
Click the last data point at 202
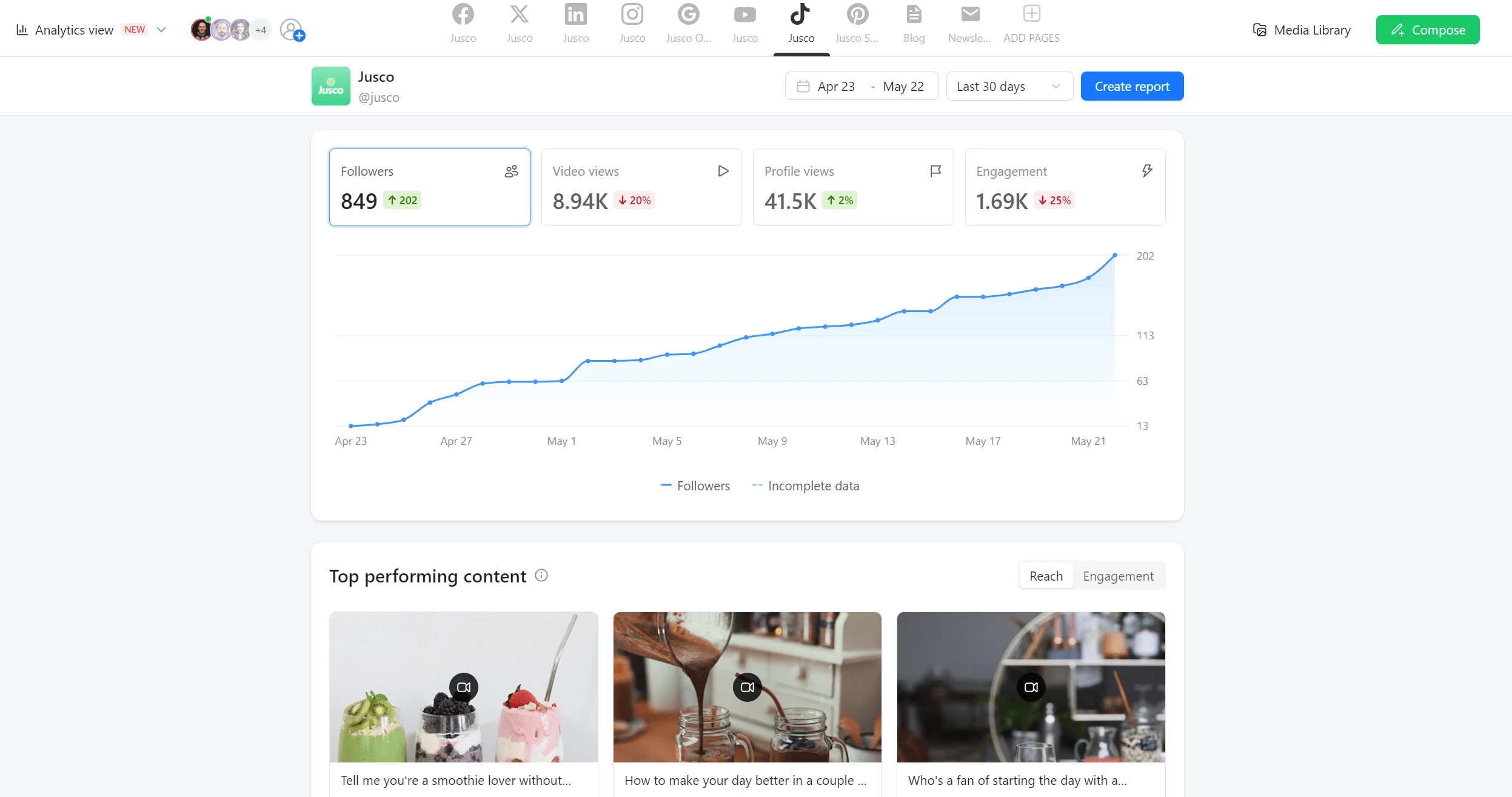coord(1115,255)
